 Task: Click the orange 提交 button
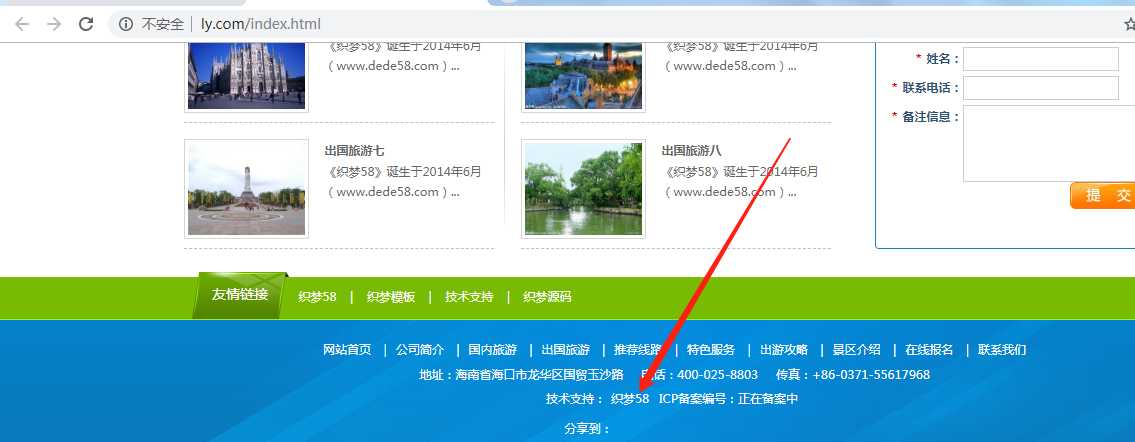[x=1102, y=195]
